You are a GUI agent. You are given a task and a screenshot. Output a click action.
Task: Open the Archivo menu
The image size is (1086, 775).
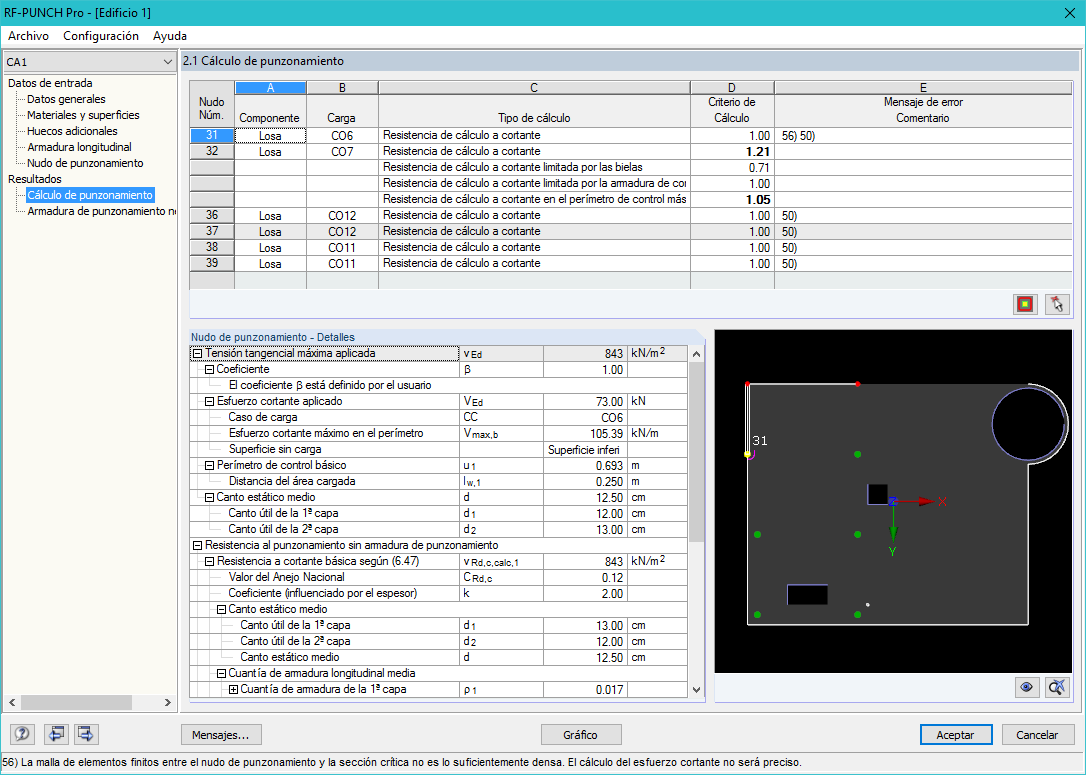tap(28, 36)
